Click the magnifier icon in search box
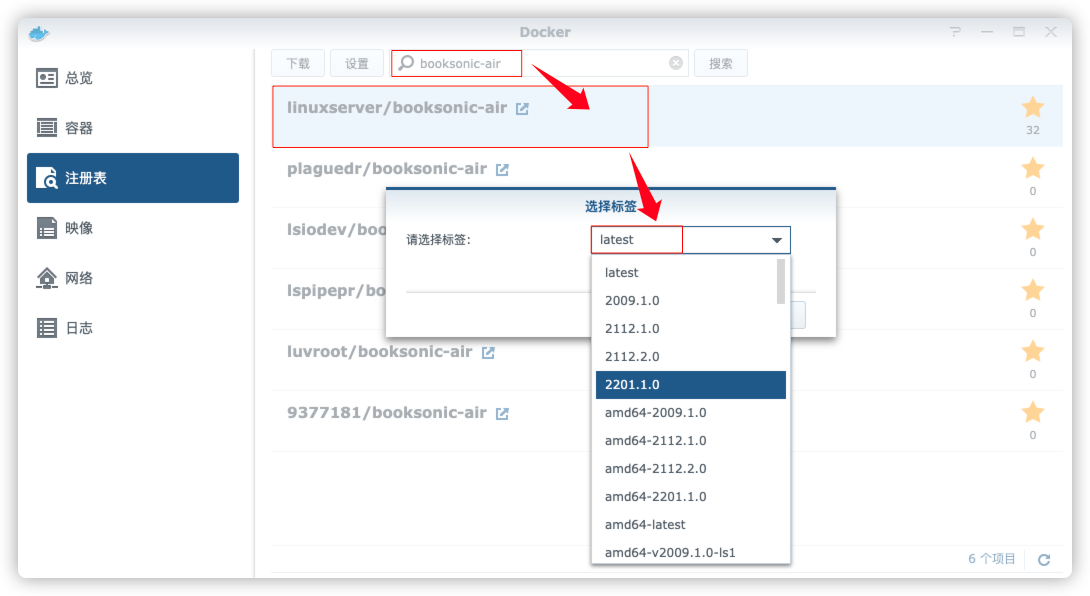This screenshot has width=1090, height=596. pos(407,63)
